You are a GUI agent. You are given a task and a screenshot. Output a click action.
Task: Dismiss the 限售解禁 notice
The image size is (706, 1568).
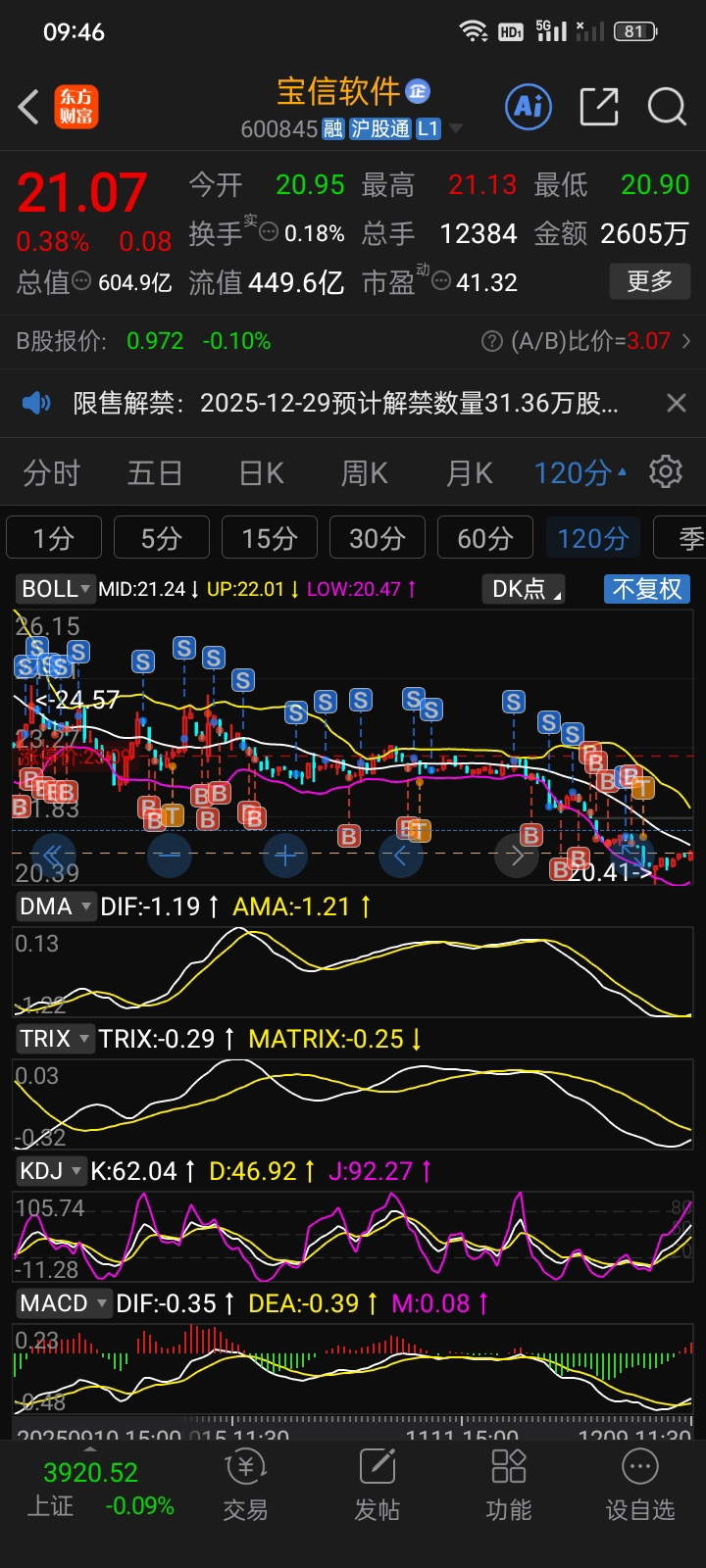point(676,403)
